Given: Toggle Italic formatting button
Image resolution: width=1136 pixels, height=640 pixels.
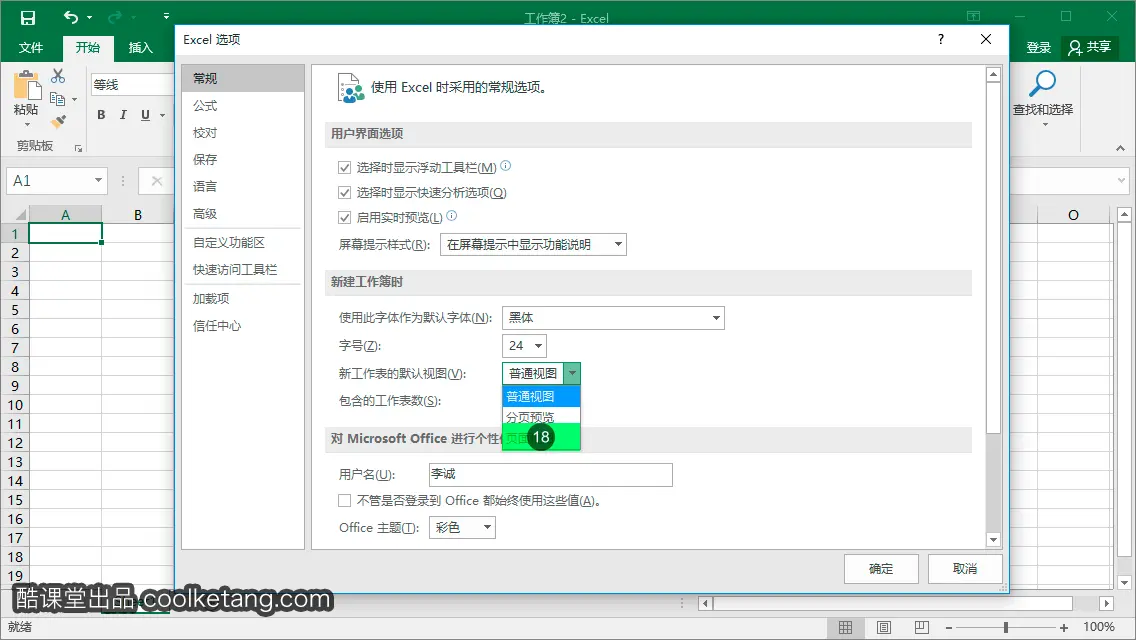Looking at the screenshot, I should click(123, 115).
